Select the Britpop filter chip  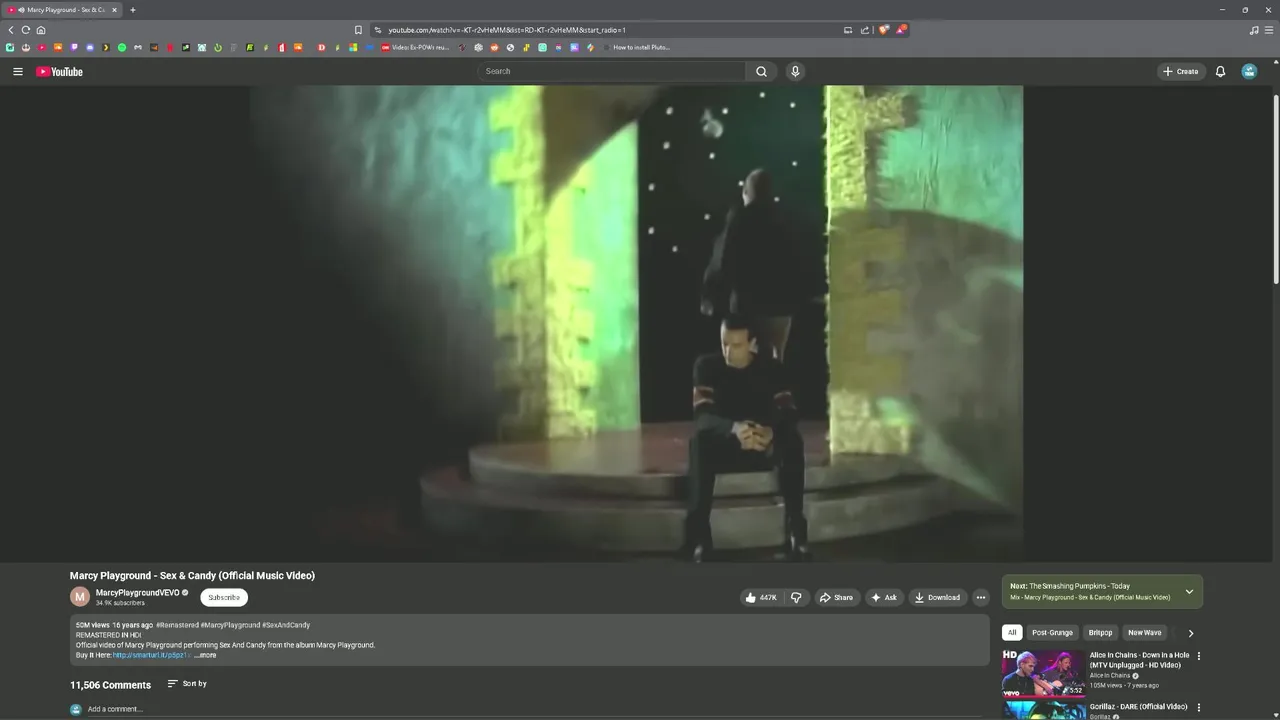click(x=1100, y=632)
